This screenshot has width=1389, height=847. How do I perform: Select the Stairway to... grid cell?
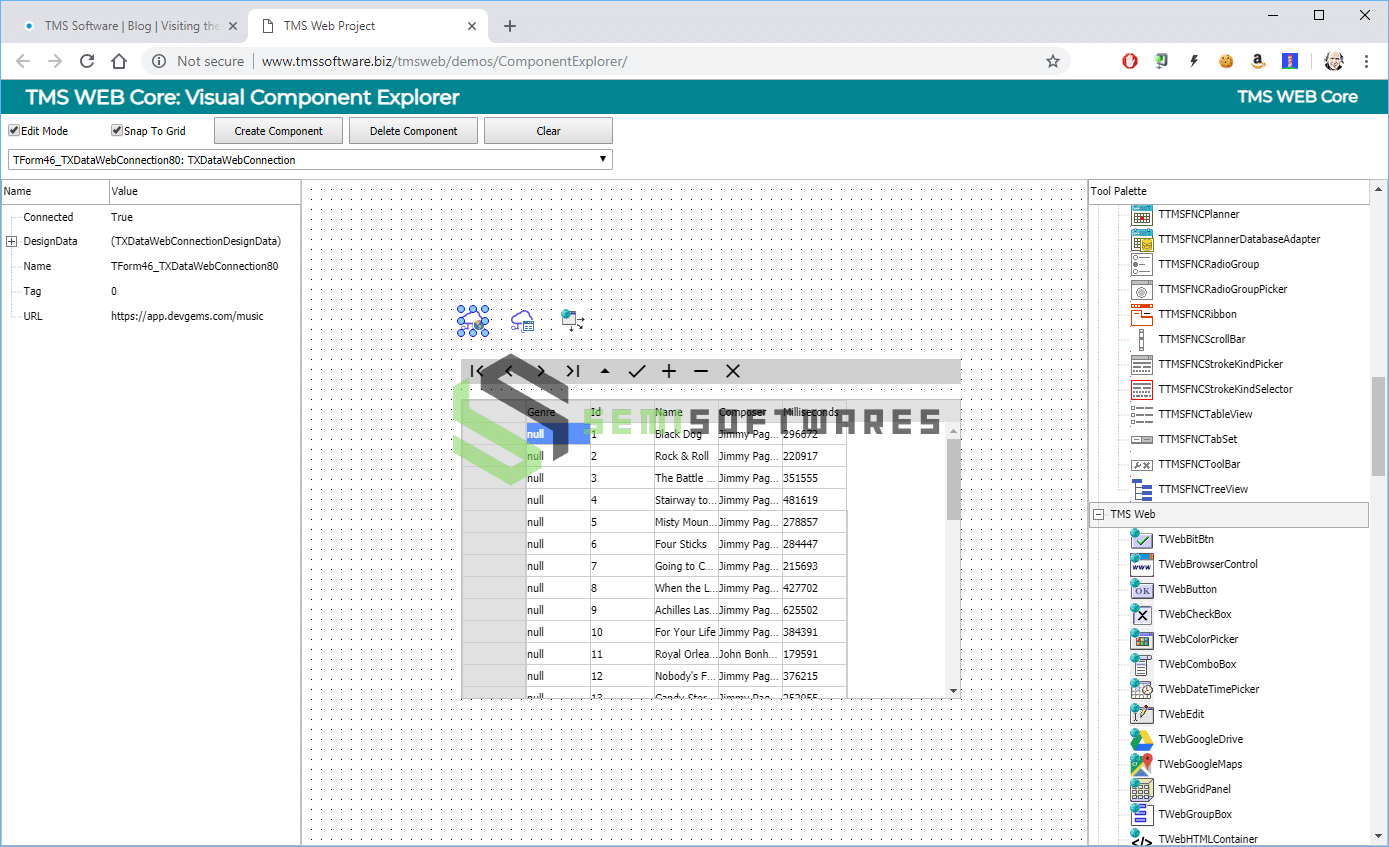tap(686, 500)
